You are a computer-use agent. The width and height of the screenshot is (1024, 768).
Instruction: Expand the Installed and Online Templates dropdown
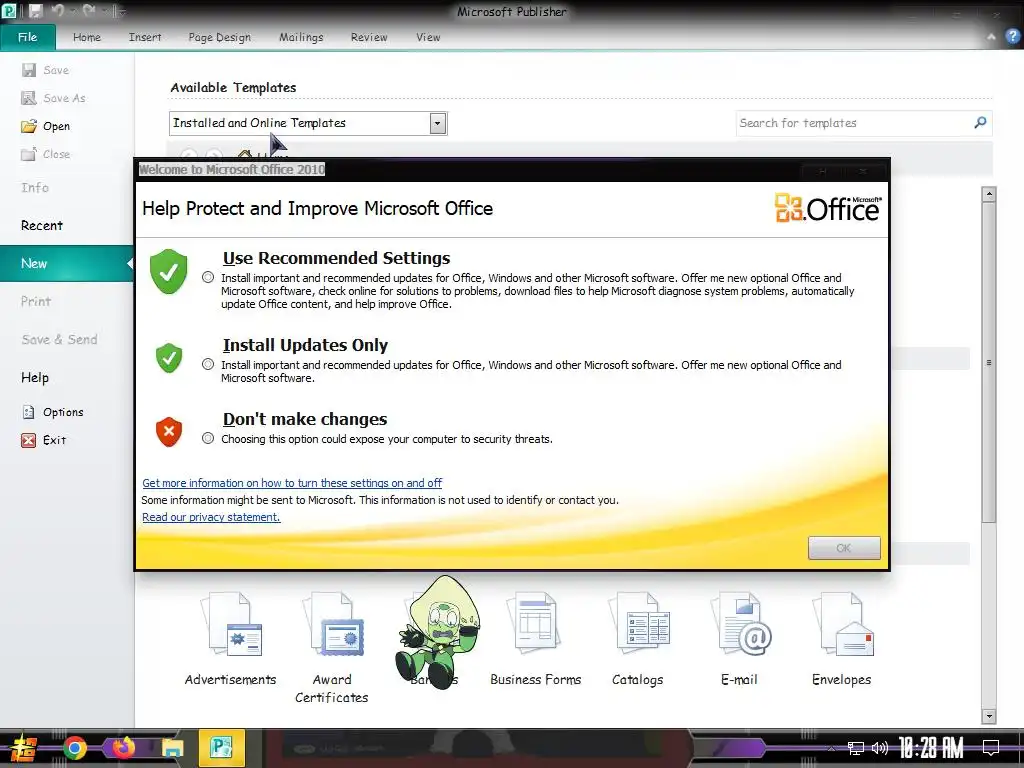click(x=438, y=123)
